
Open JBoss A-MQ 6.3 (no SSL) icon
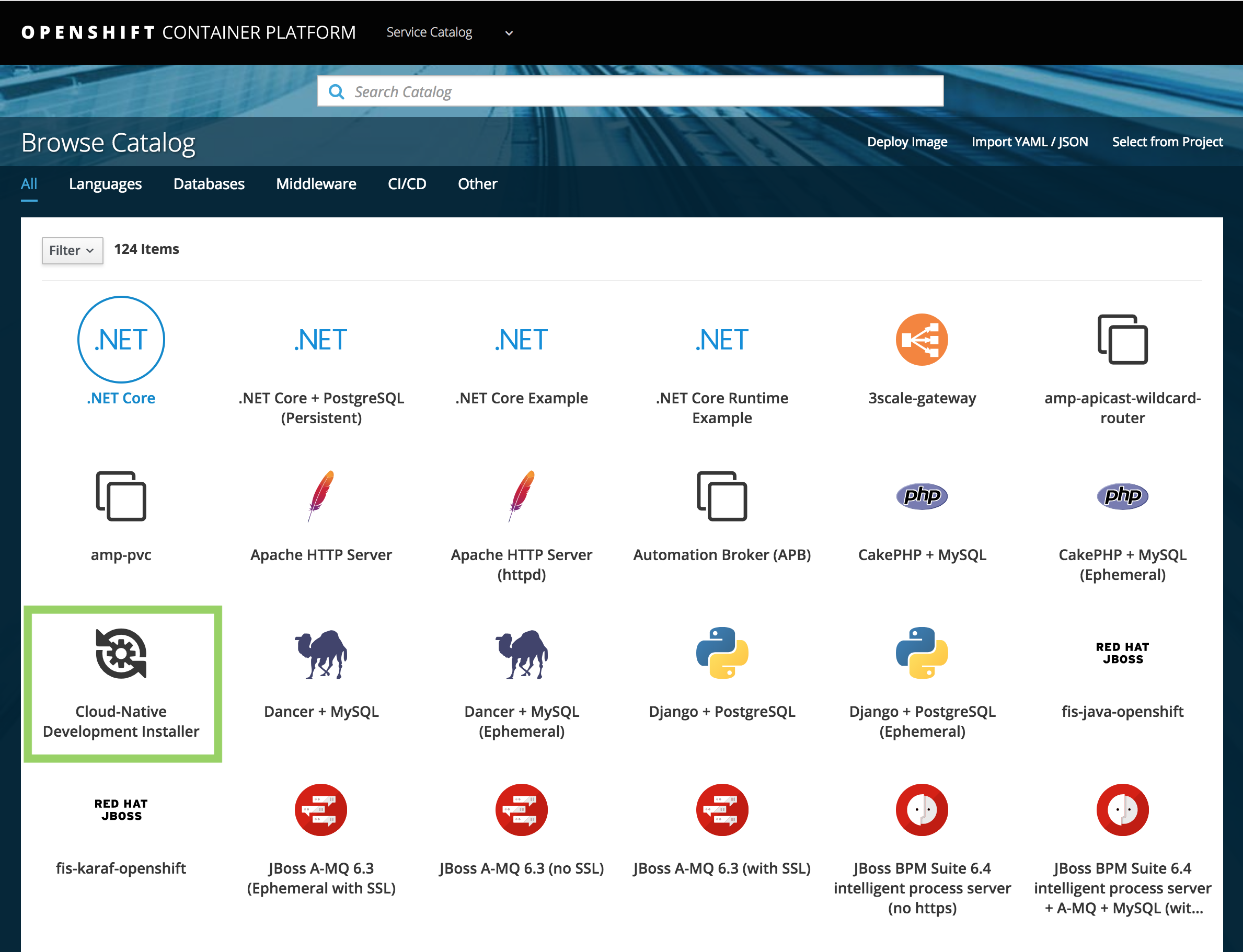point(522,810)
